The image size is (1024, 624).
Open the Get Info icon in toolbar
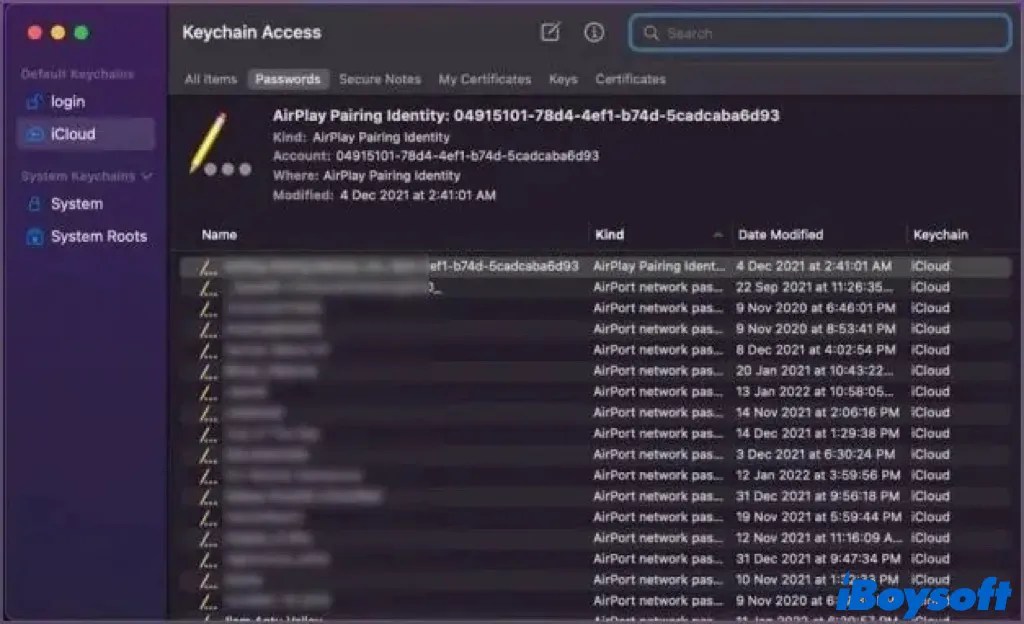(593, 31)
